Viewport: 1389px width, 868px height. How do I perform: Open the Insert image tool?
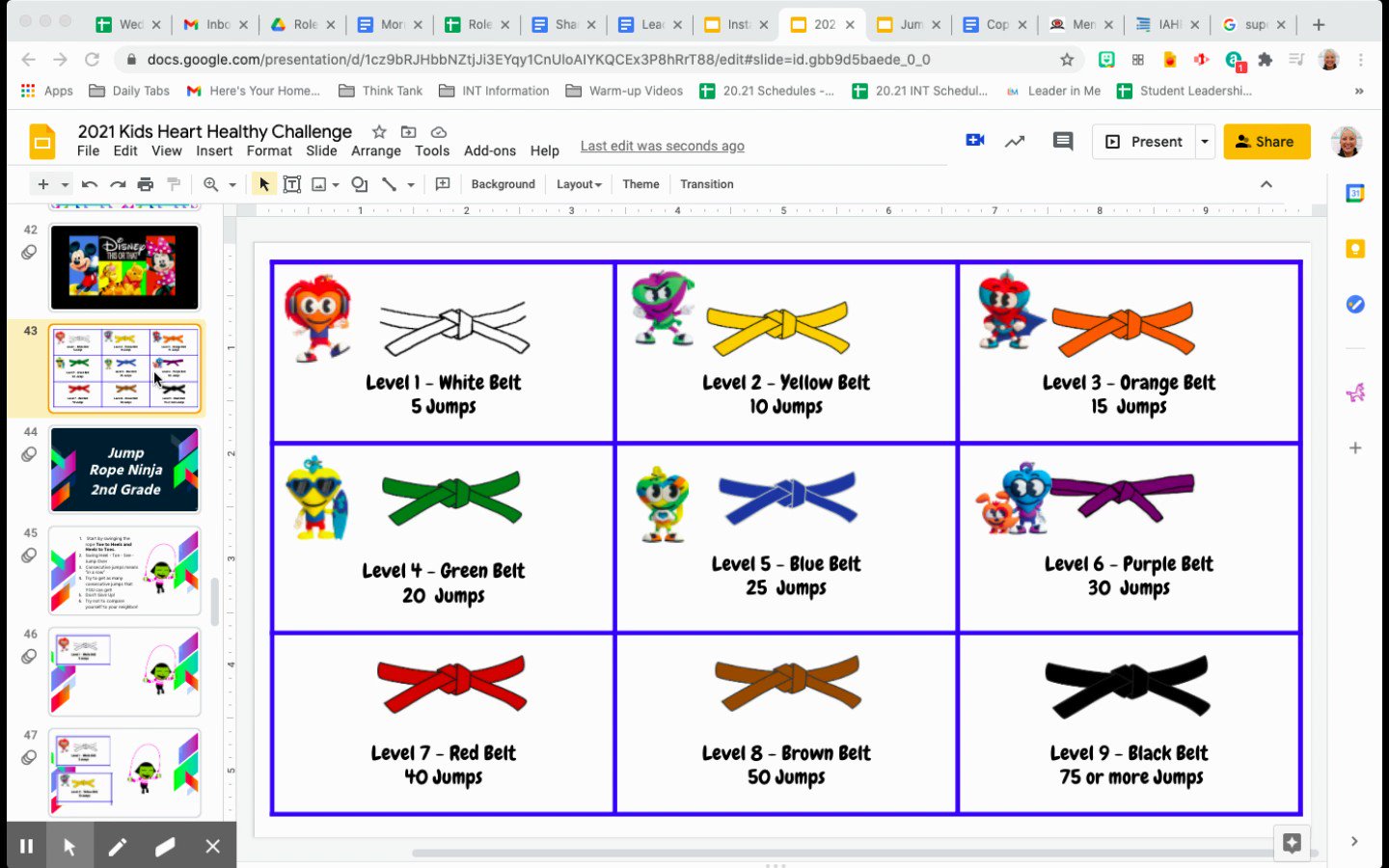point(319,183)
